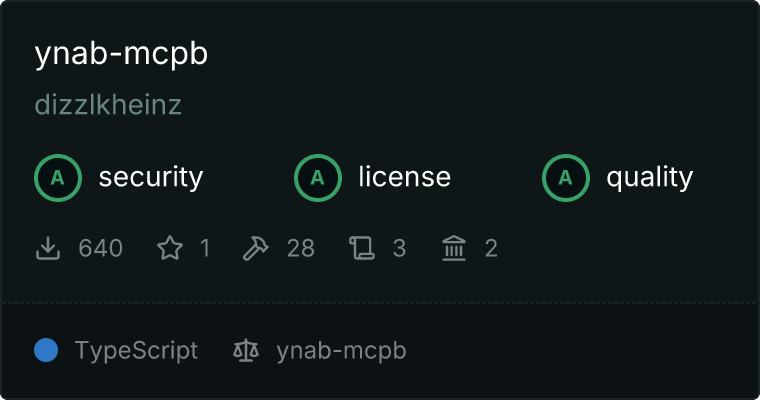Visit author dizzlkheinz profile
Screen dimensions: 760x400
point(108,105)
